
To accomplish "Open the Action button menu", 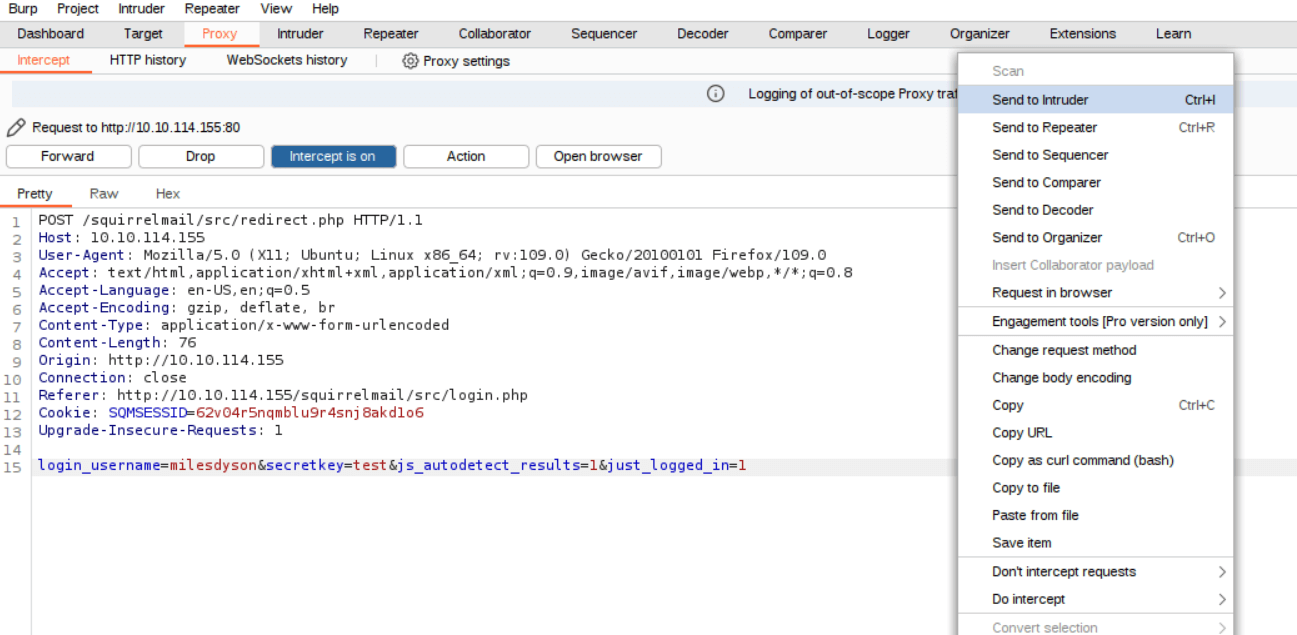I will pos(466,157).
